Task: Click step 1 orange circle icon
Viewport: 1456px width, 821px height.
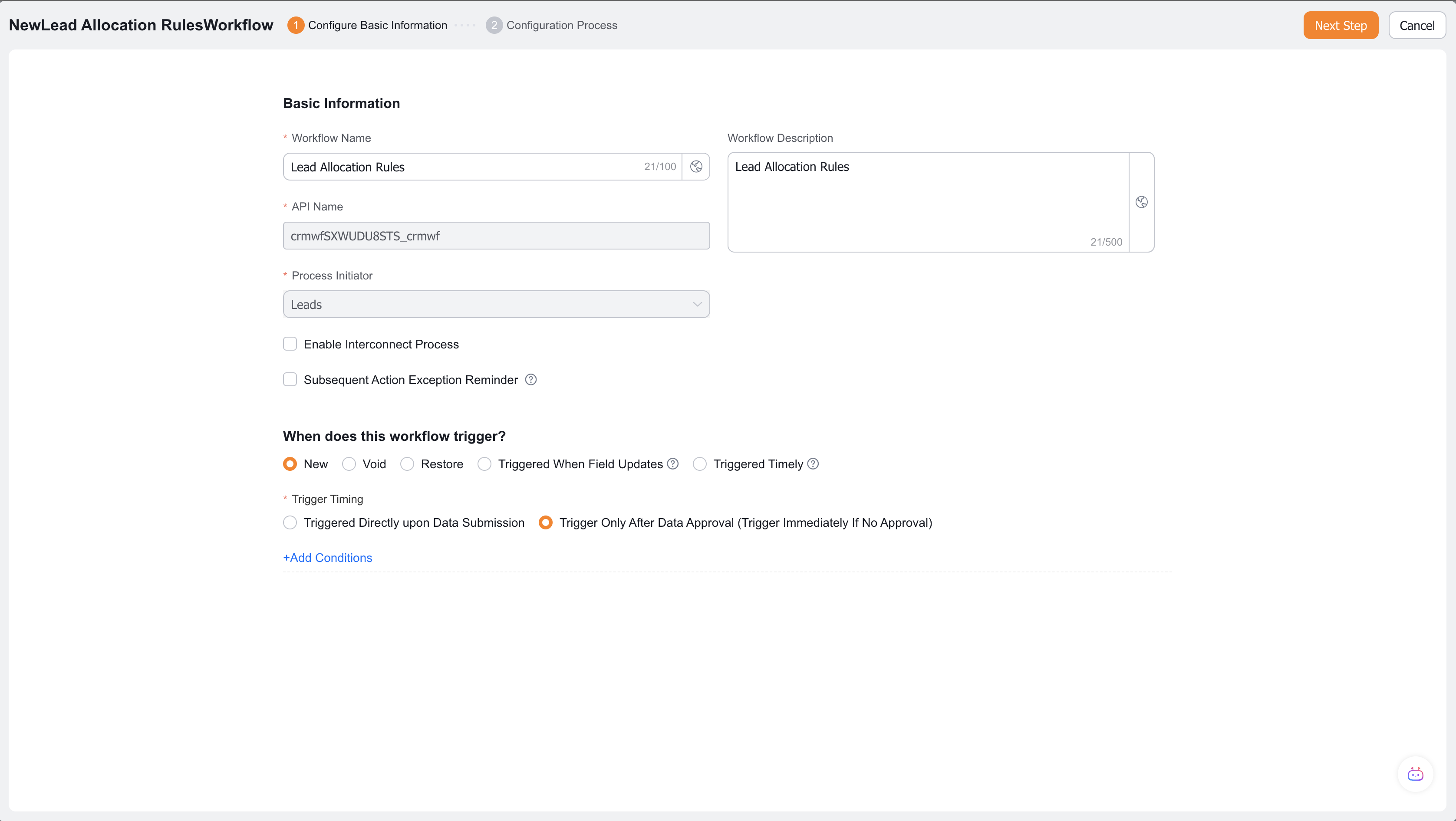Action: click(x=296, y=26)
